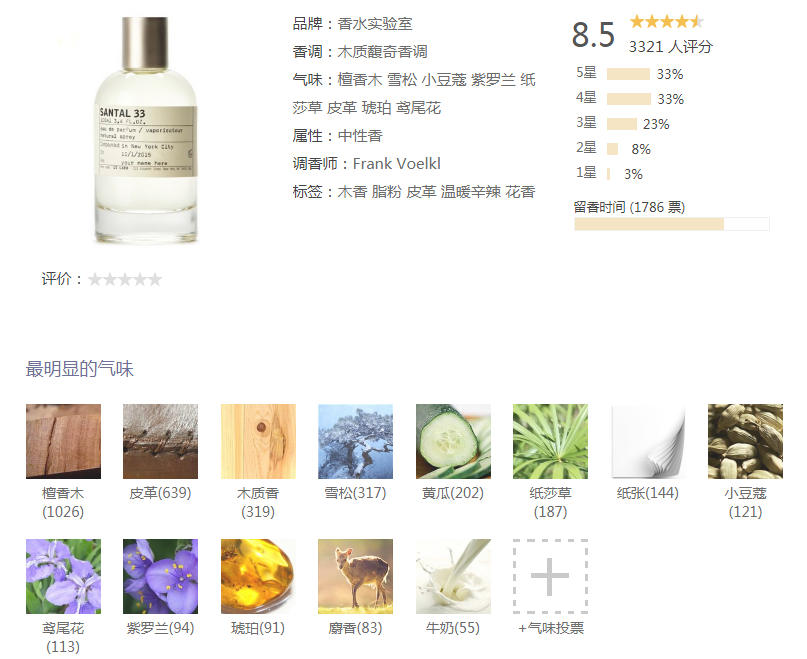Click the cardamom 小豆蔻 scent image
Image resolution: width=807 pixels, height=659 pixels.
pos(745,441)
